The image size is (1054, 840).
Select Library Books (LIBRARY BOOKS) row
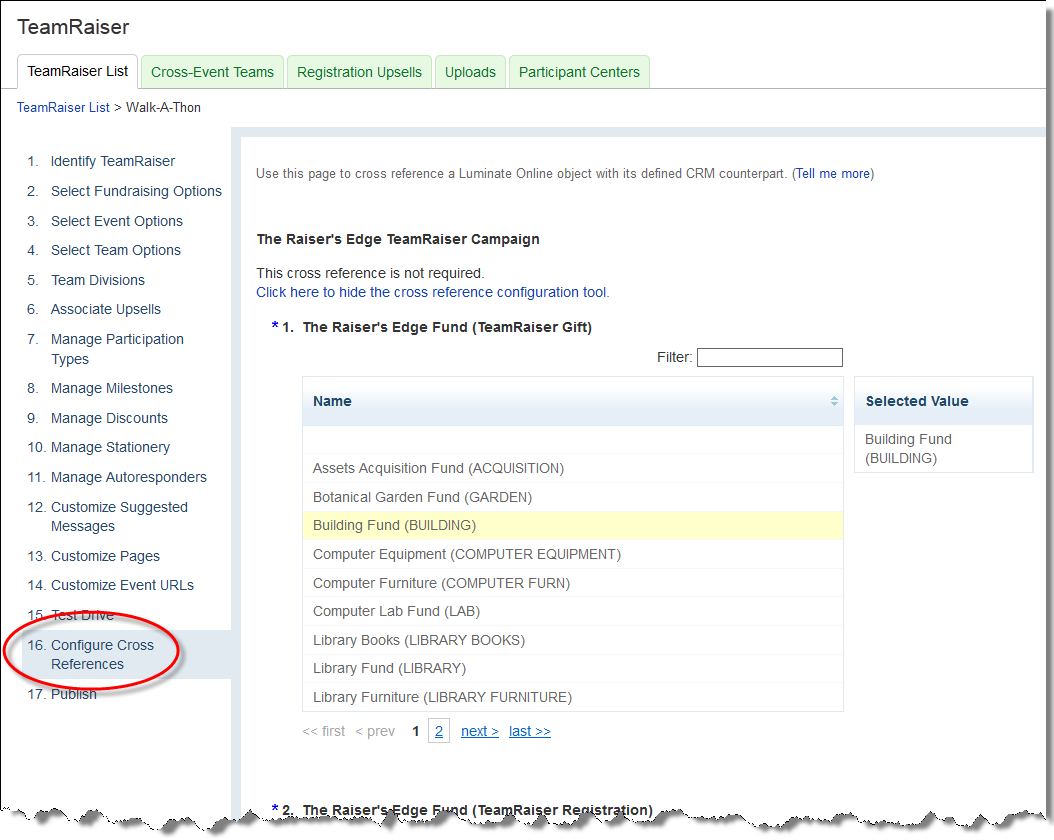(x=573, y=640)
